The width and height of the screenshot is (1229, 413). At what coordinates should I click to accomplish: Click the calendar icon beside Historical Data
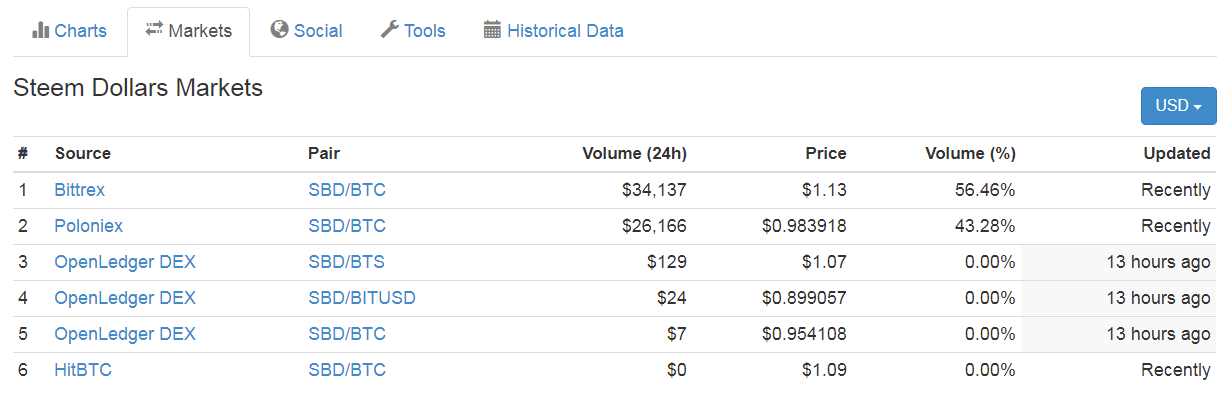tap(492, 30)
